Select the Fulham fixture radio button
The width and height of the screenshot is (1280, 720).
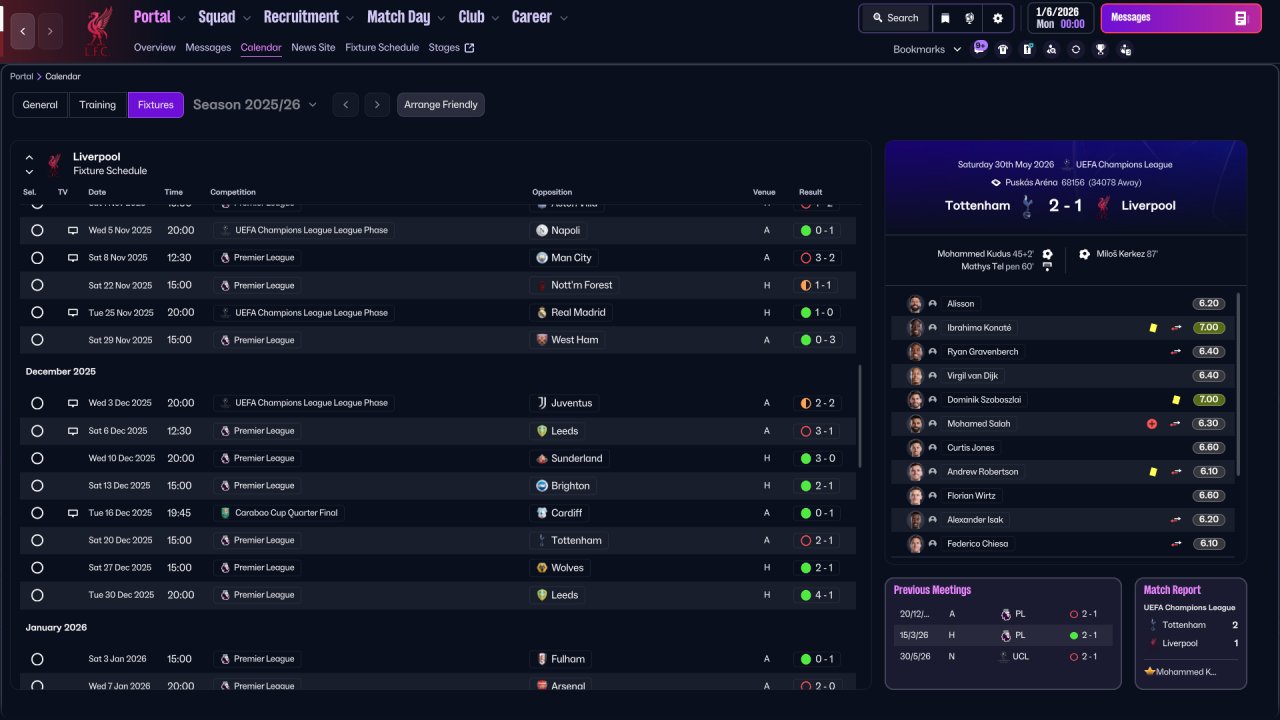point(37,659)
